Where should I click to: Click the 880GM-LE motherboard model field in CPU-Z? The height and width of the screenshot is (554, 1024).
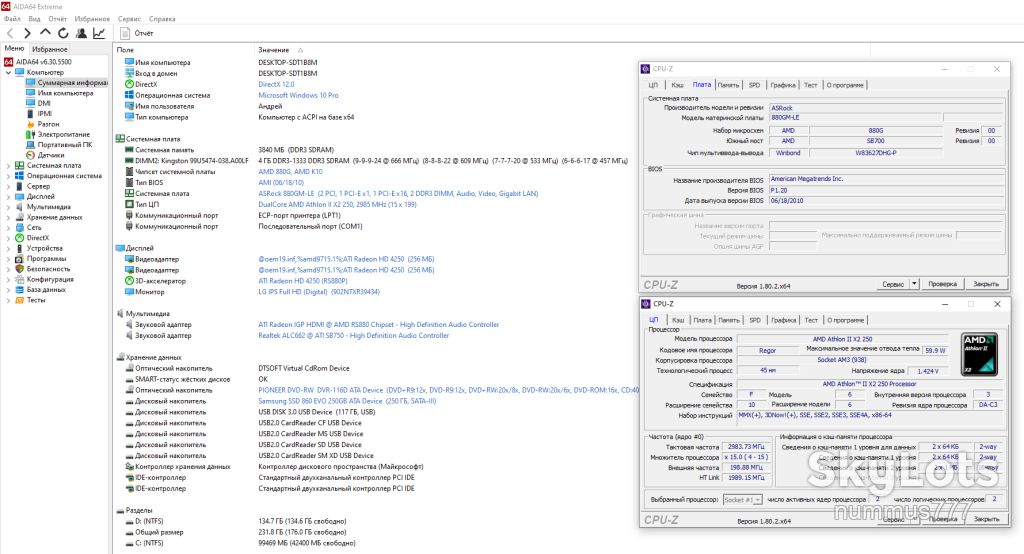click(x=856, y=118)
